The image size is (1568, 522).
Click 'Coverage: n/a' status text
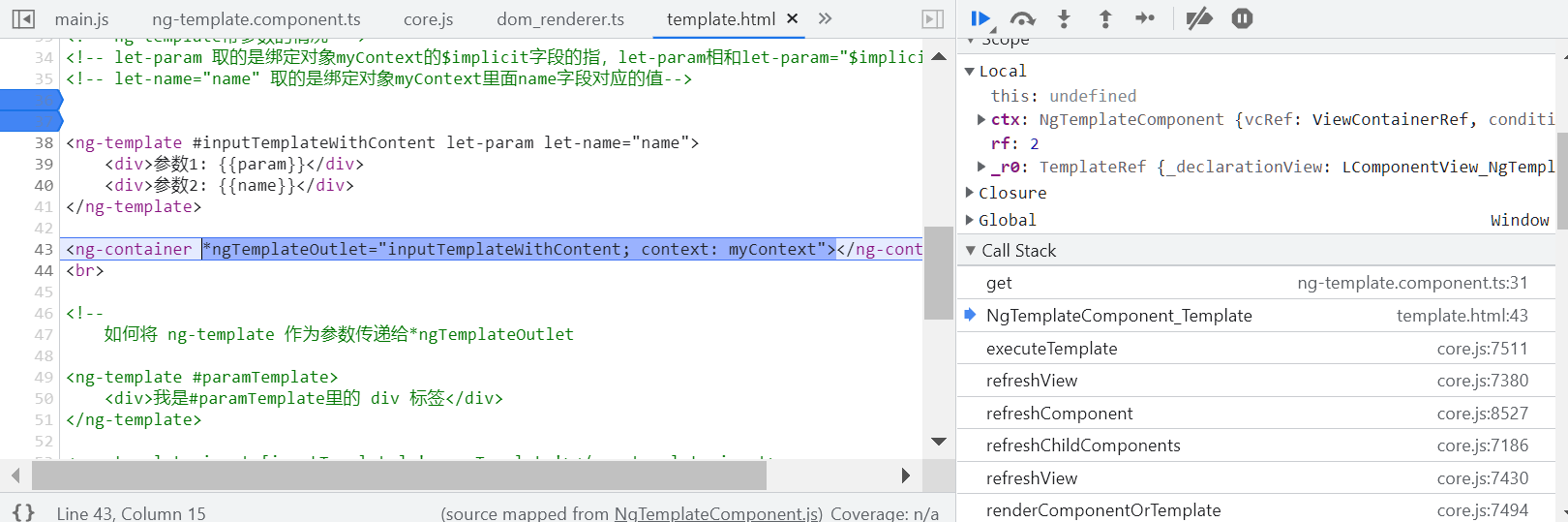(x=885, y=513)
